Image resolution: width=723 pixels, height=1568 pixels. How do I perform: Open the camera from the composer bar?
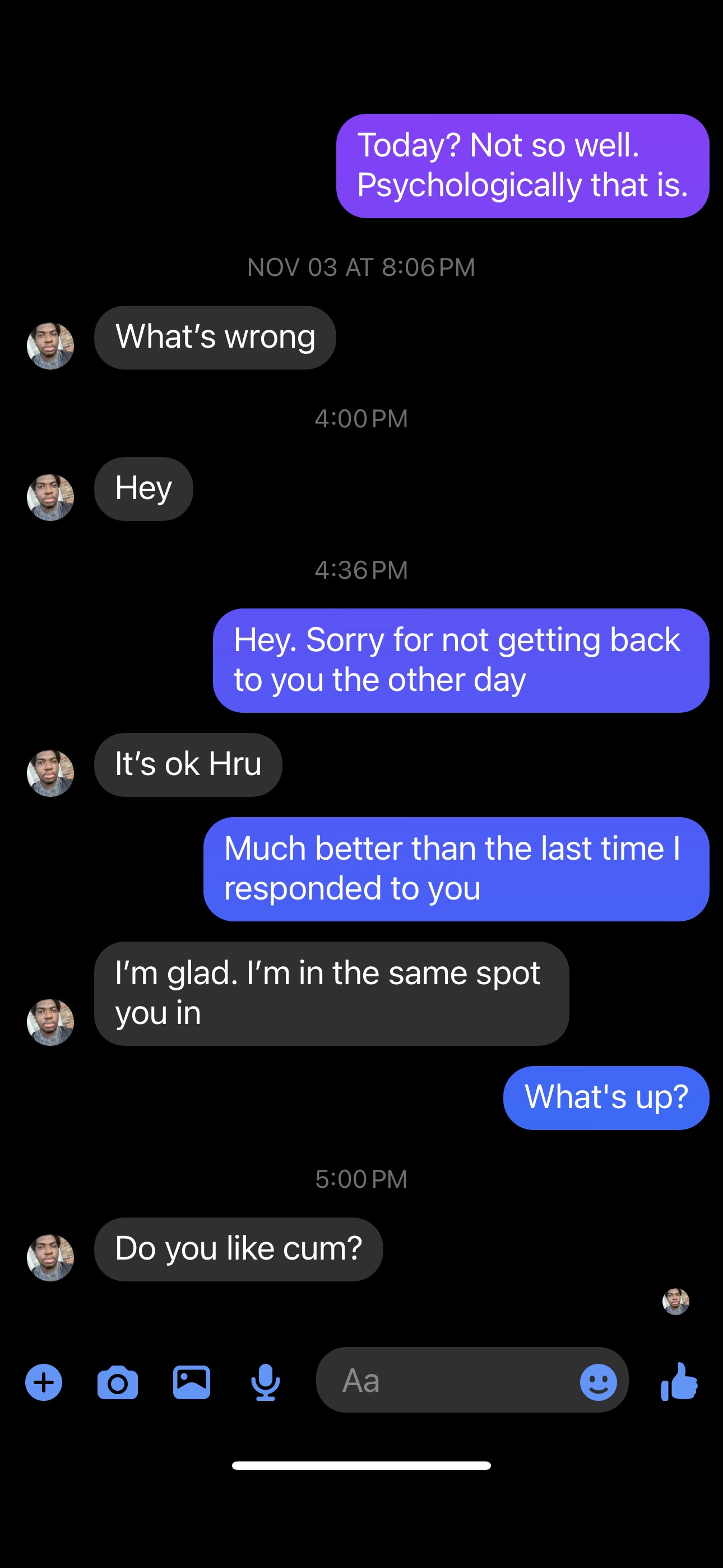click(118, 1382)
